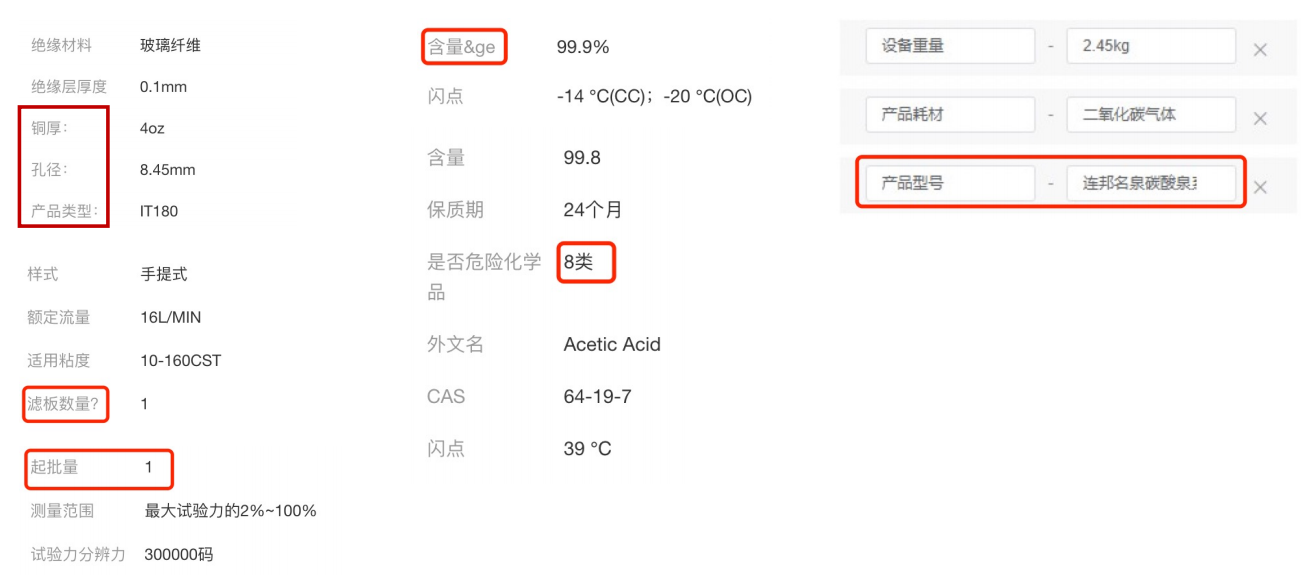Click the 铜厚 label

(50, 128)
